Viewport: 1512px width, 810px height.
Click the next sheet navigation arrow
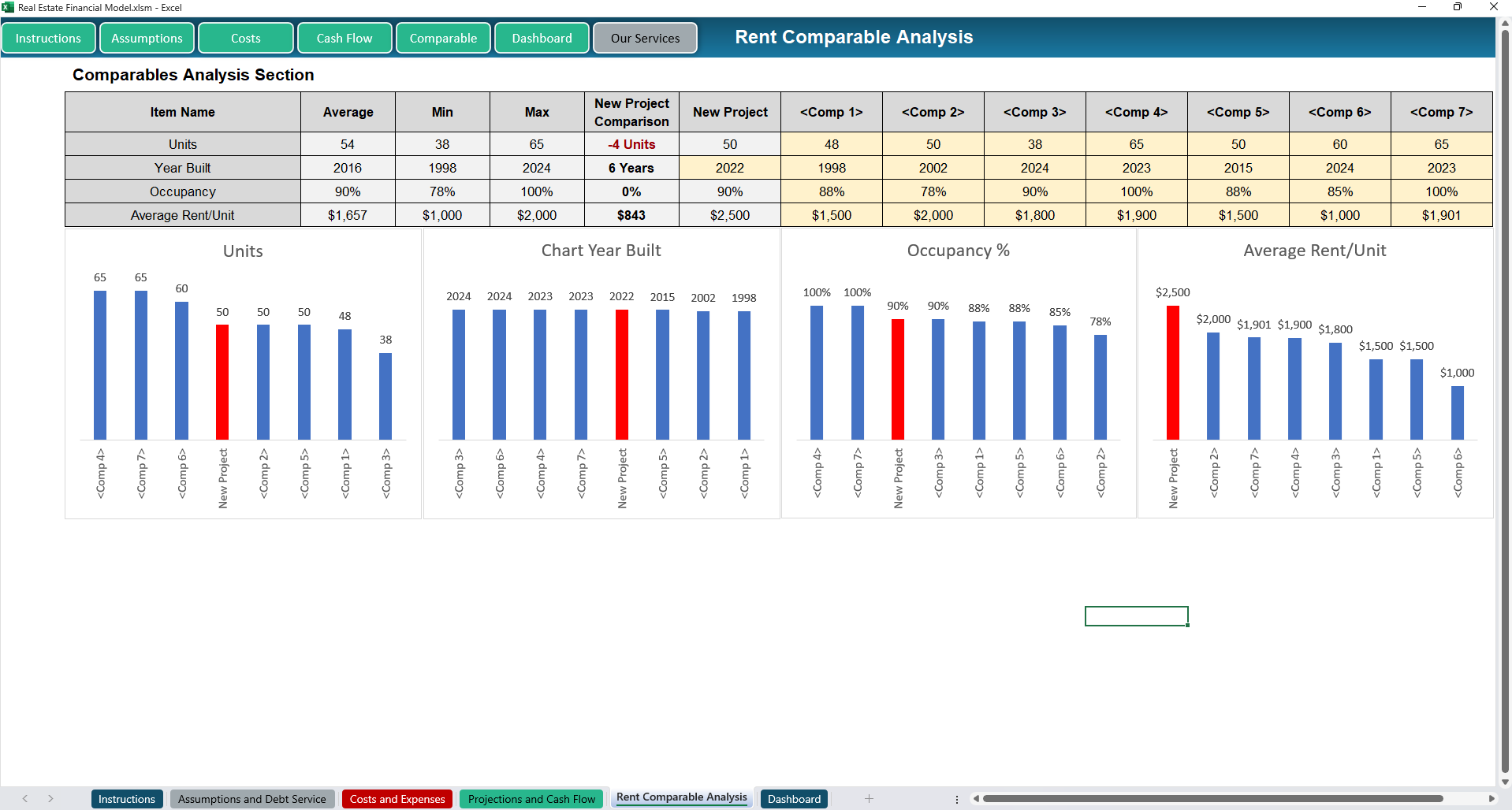tap(50, 799)
